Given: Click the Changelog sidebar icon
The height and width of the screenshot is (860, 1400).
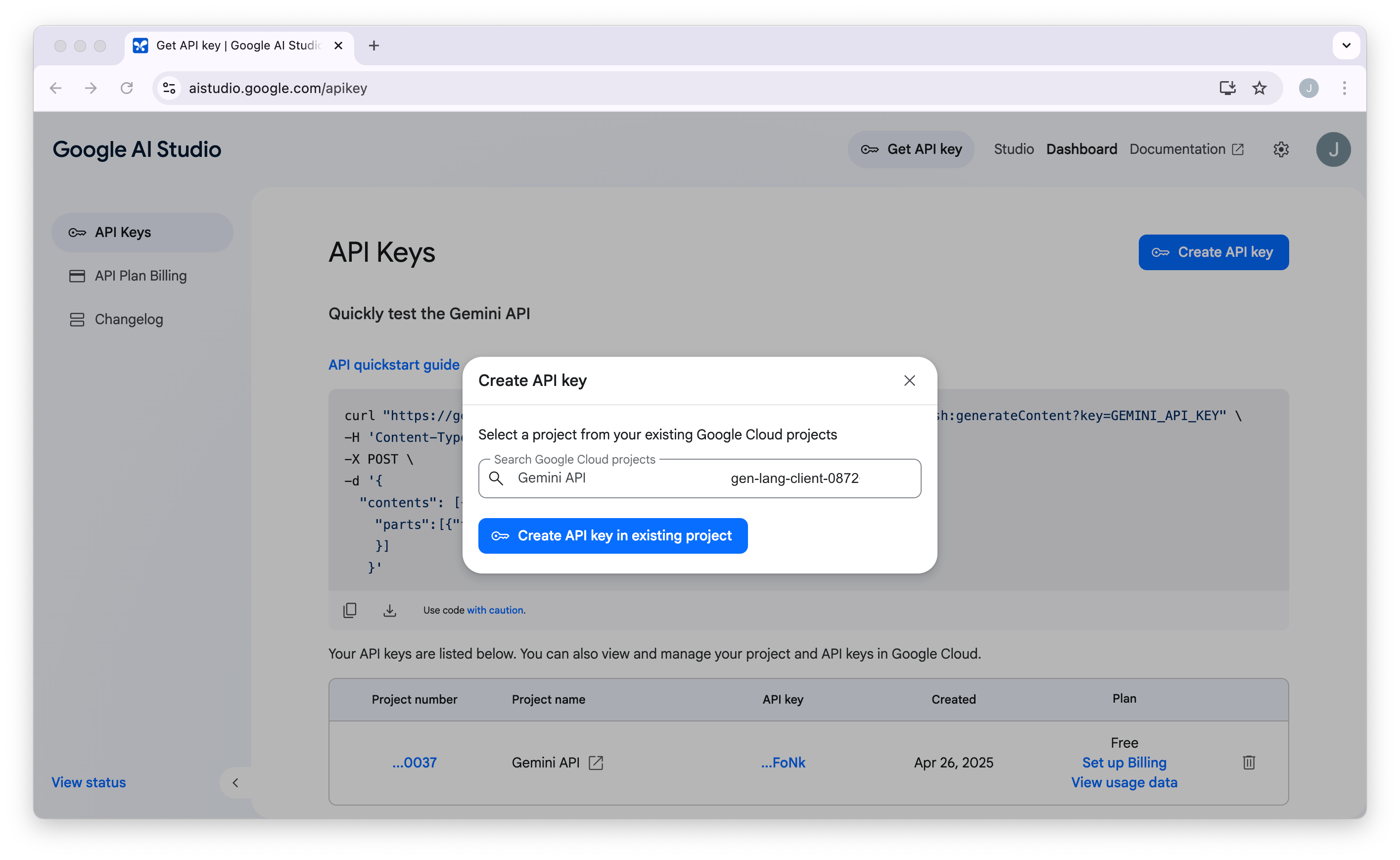Looking at the screenshot, I should 77,319.
